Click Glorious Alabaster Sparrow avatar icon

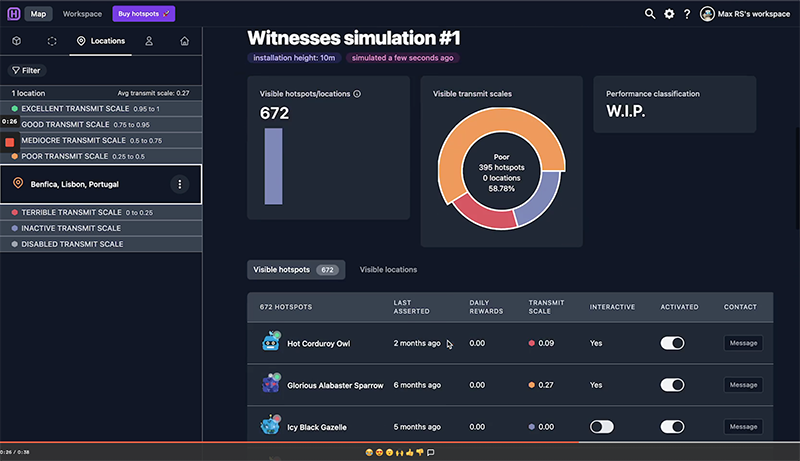pyautogui.click(x=271, y=383)
